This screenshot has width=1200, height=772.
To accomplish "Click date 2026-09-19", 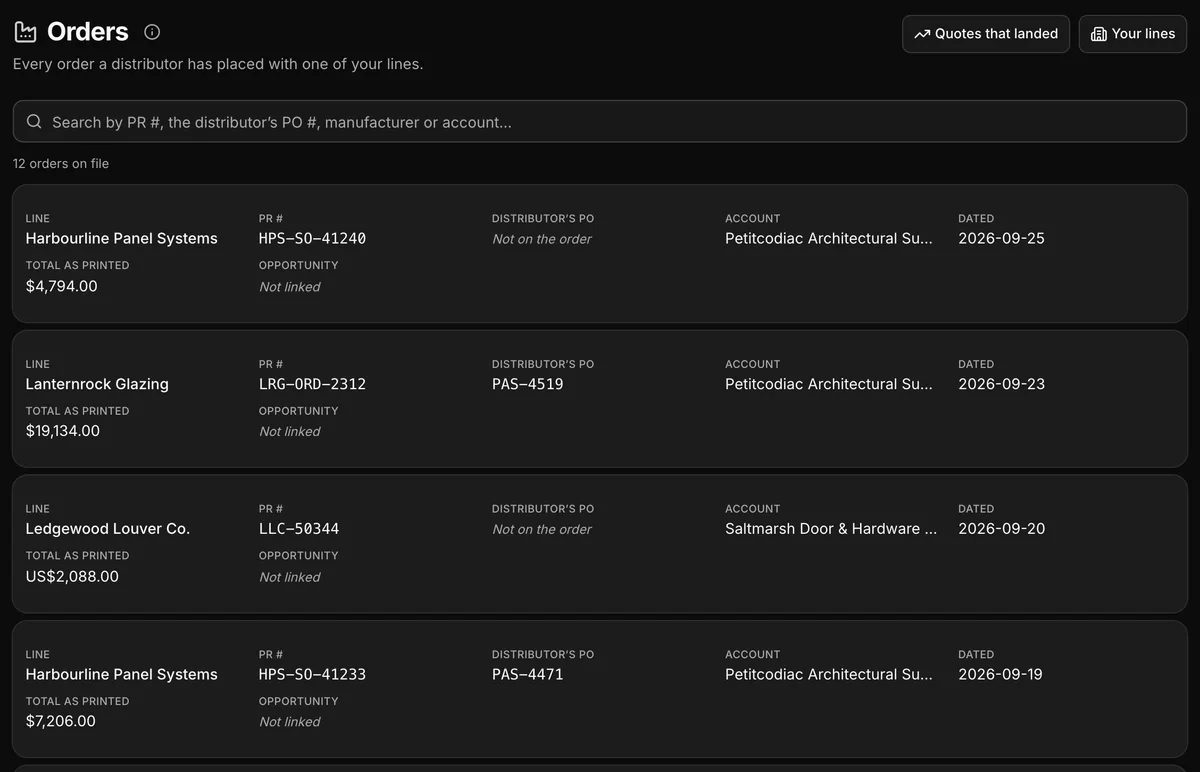I will pos(1000,674).
